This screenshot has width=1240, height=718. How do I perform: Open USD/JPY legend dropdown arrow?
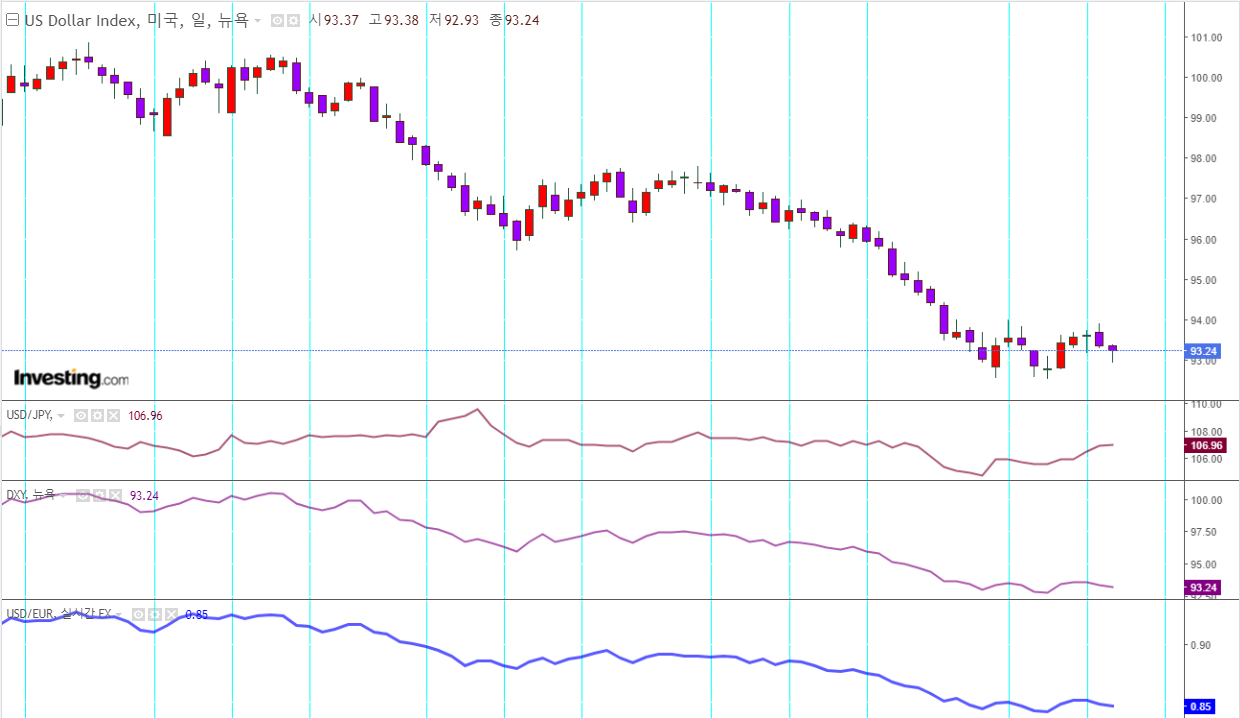(61, 416)
